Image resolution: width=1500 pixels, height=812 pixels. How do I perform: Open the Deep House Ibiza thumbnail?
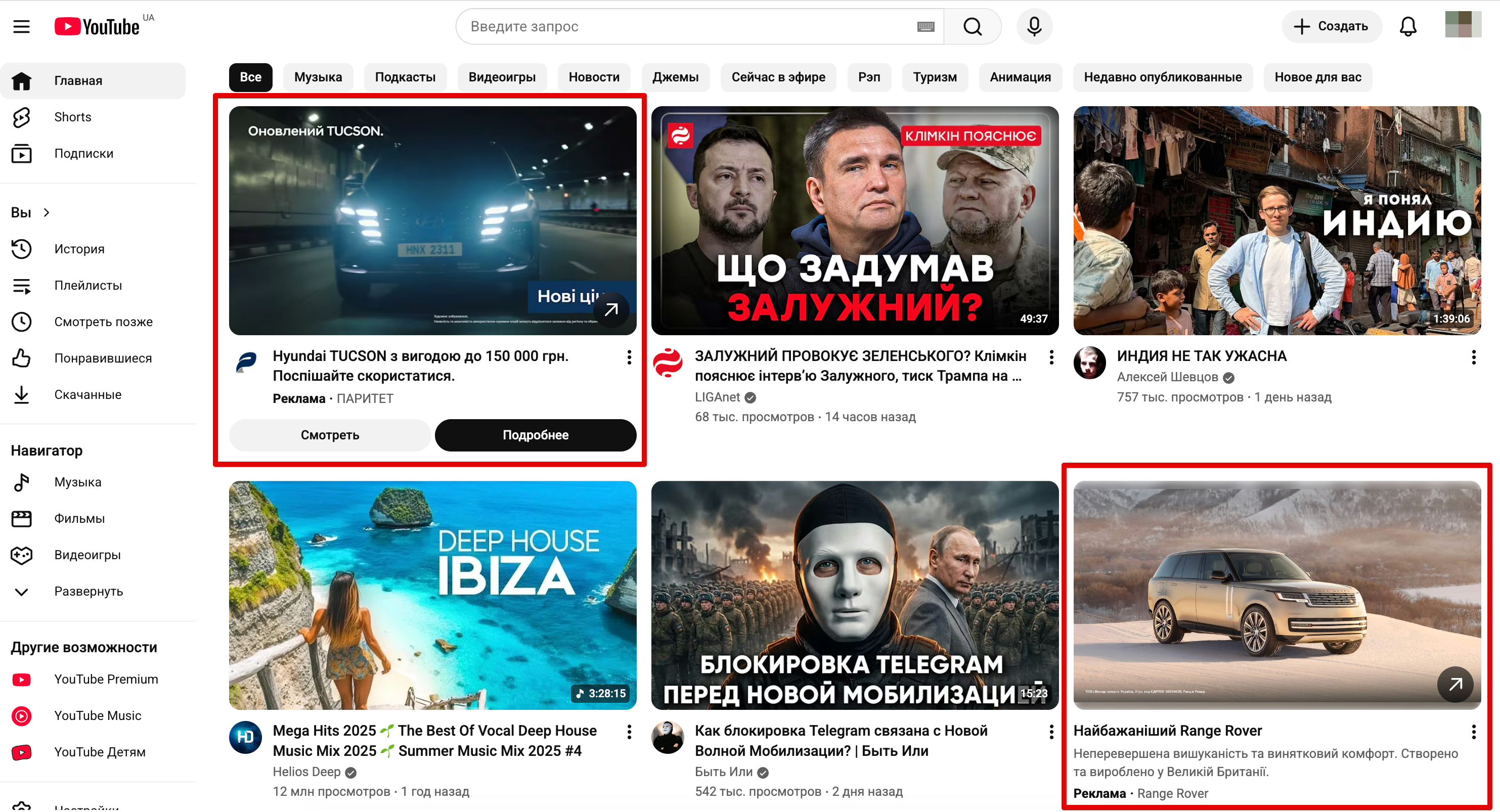(432, 596)
